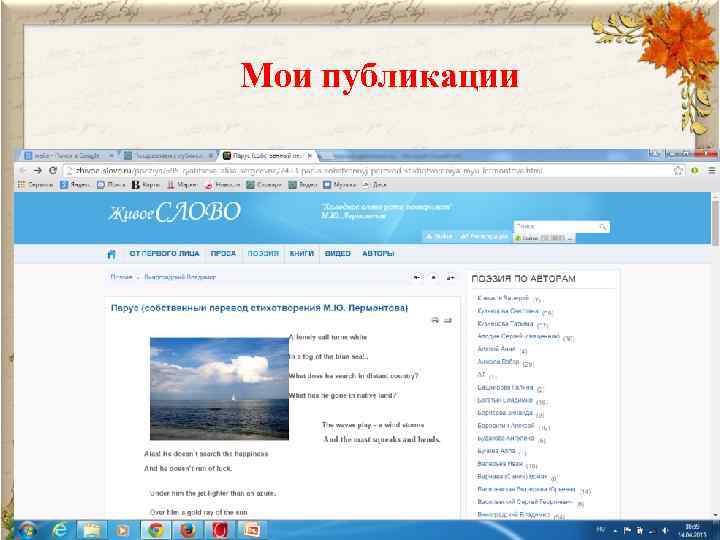Click the ПОЭЗИЯ ПО АВТОРАМ heading
The width and height of the screenshot is (720, 540).
pyautogui.click(x=523, y=279)
